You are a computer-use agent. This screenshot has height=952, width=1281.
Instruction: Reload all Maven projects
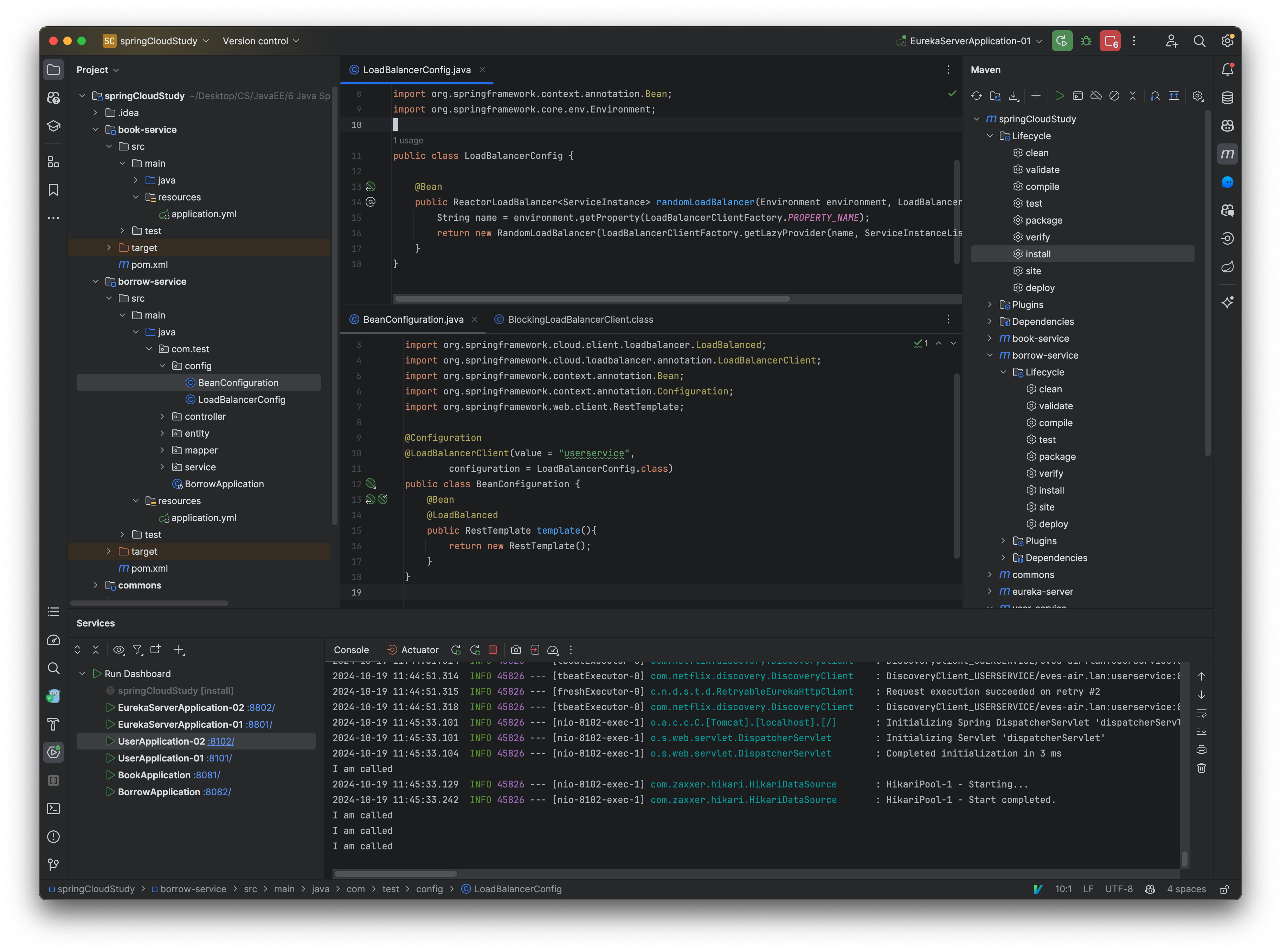coord(976,96)
